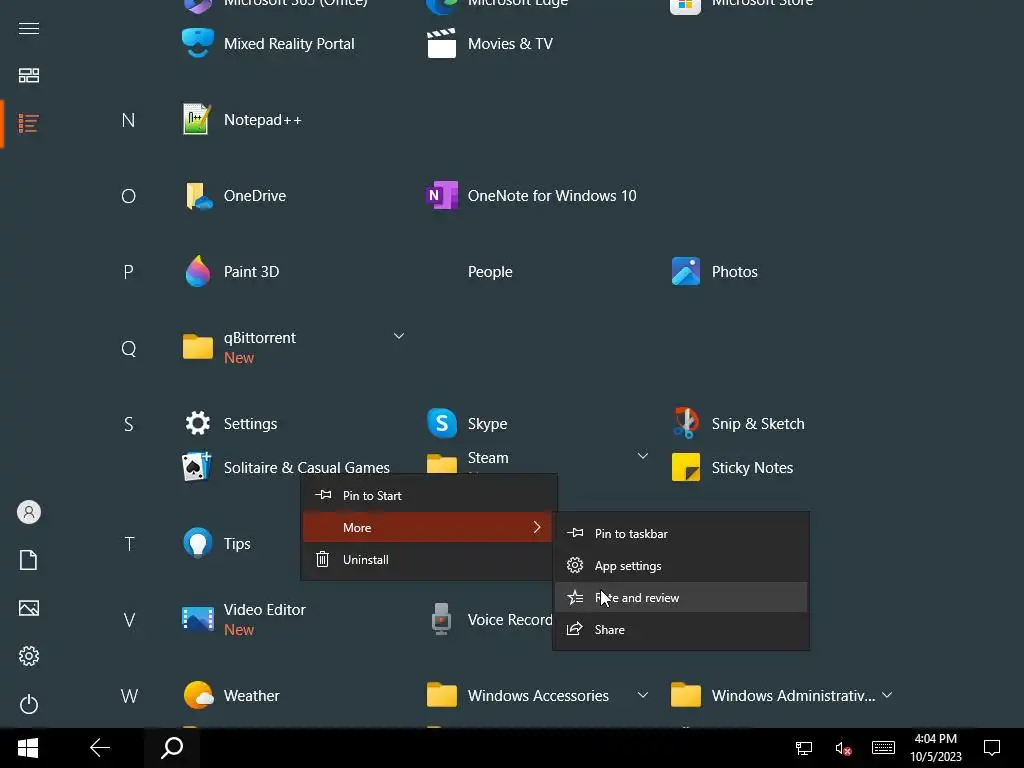Choose Pin to Start in context menu
This screenshot has width=1024, height=768.
428,496
